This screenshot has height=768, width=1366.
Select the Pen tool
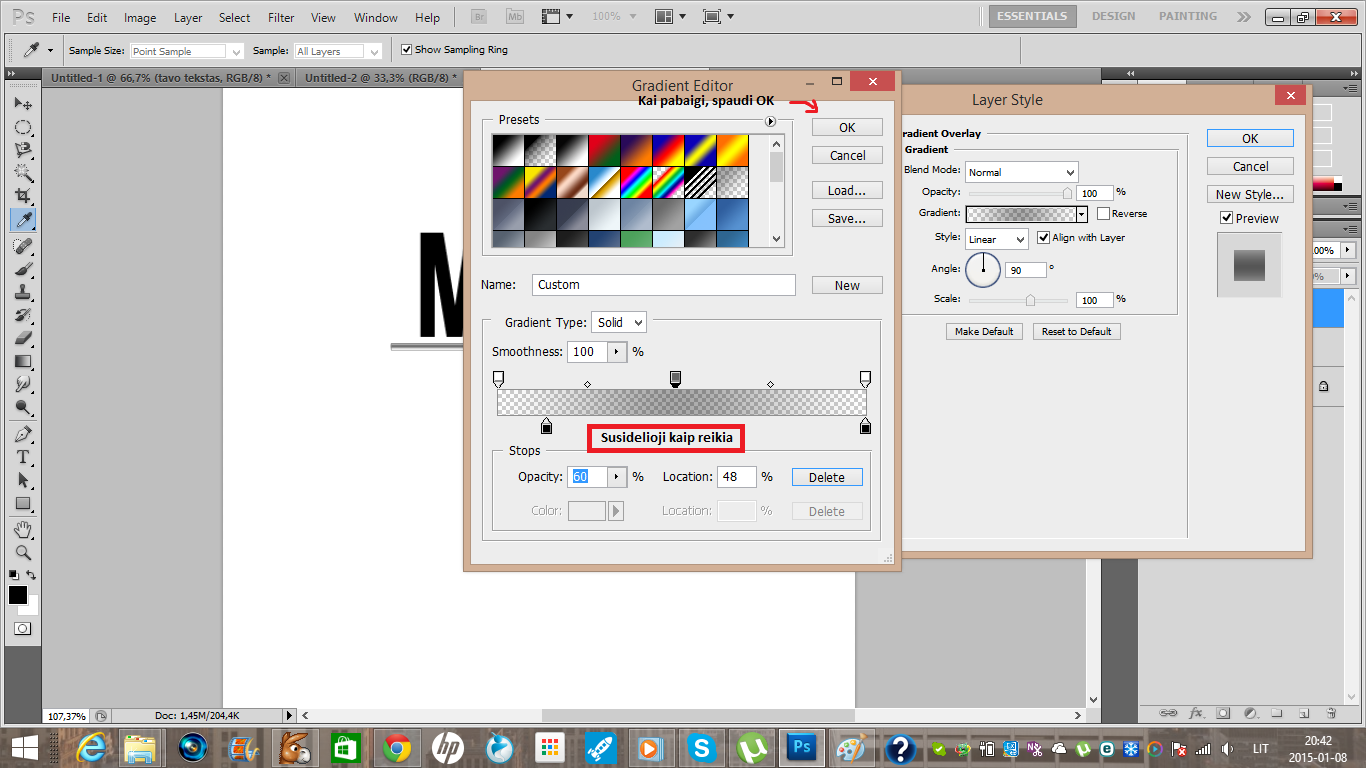(x=22, y=435)
